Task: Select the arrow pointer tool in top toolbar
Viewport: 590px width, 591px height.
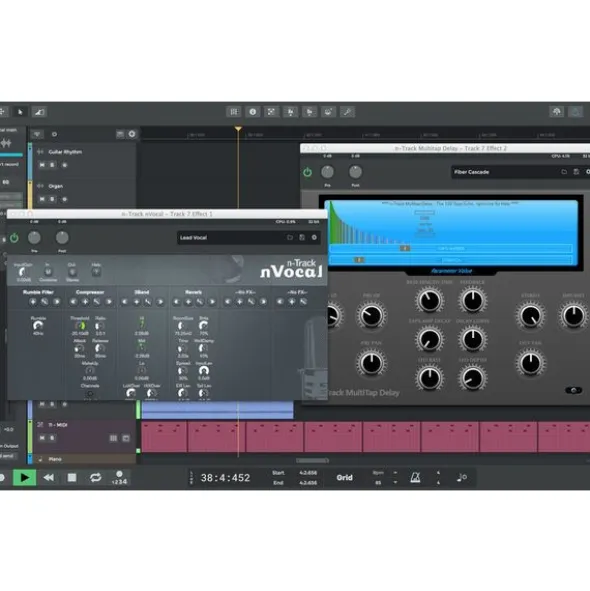Action: [20, 112]
